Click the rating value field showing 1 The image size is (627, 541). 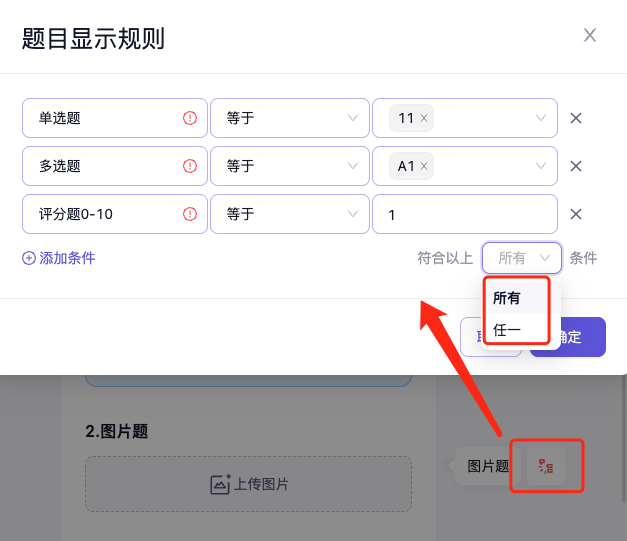pyautogui.click(x=464, y=214)
